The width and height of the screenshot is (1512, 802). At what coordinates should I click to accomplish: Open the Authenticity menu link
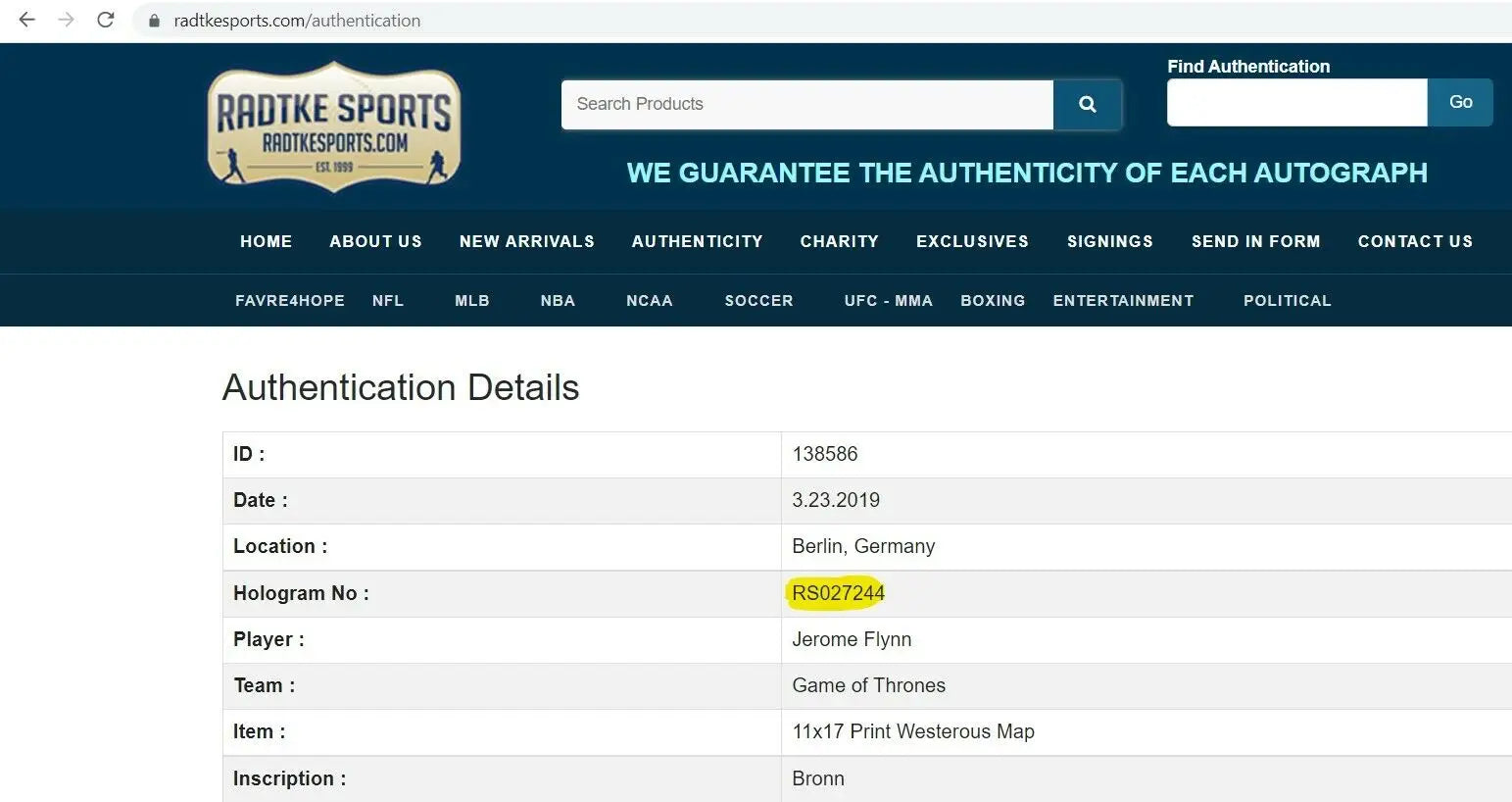point(697,241)
